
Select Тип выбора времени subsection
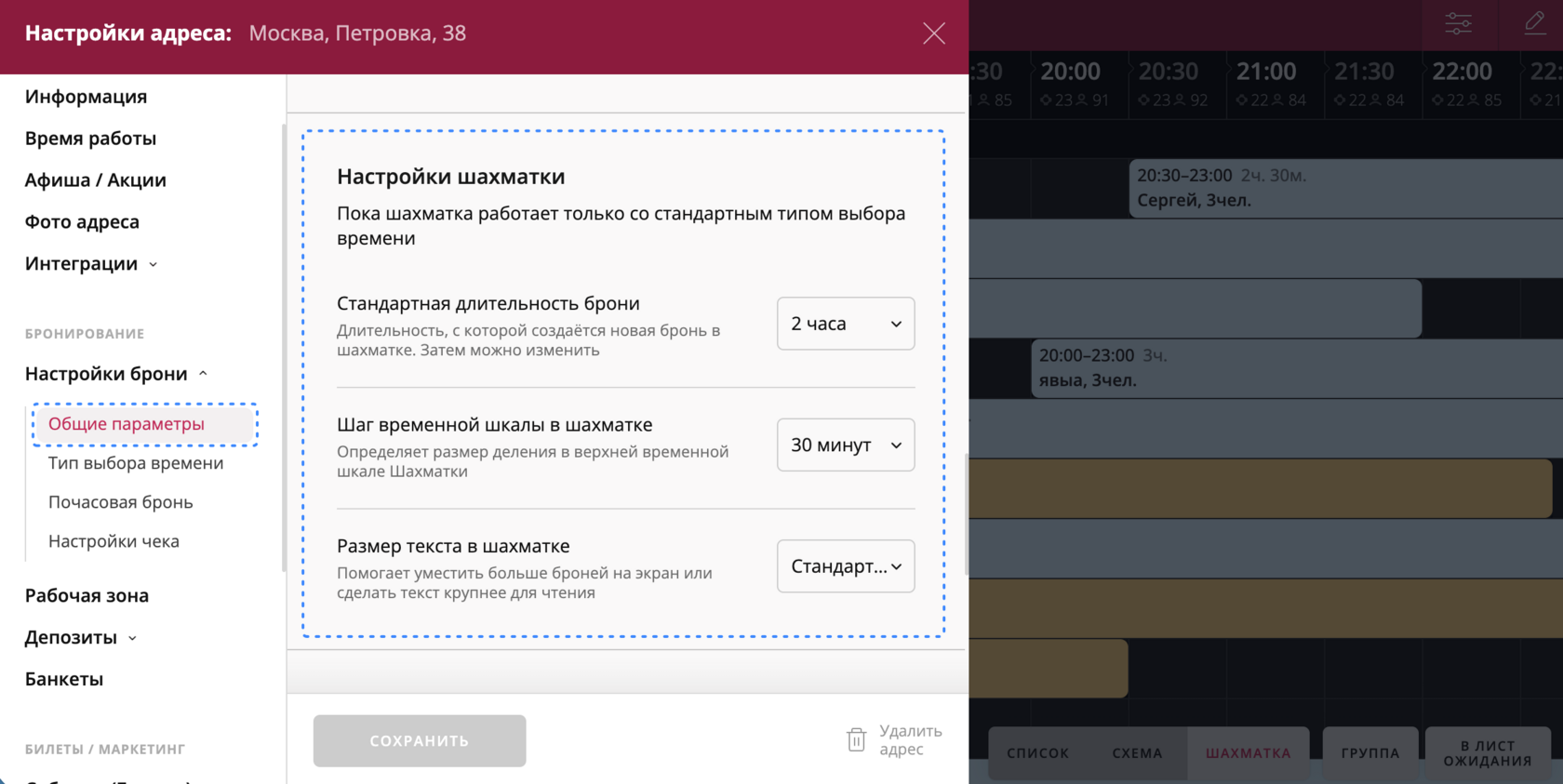point(136,463)
